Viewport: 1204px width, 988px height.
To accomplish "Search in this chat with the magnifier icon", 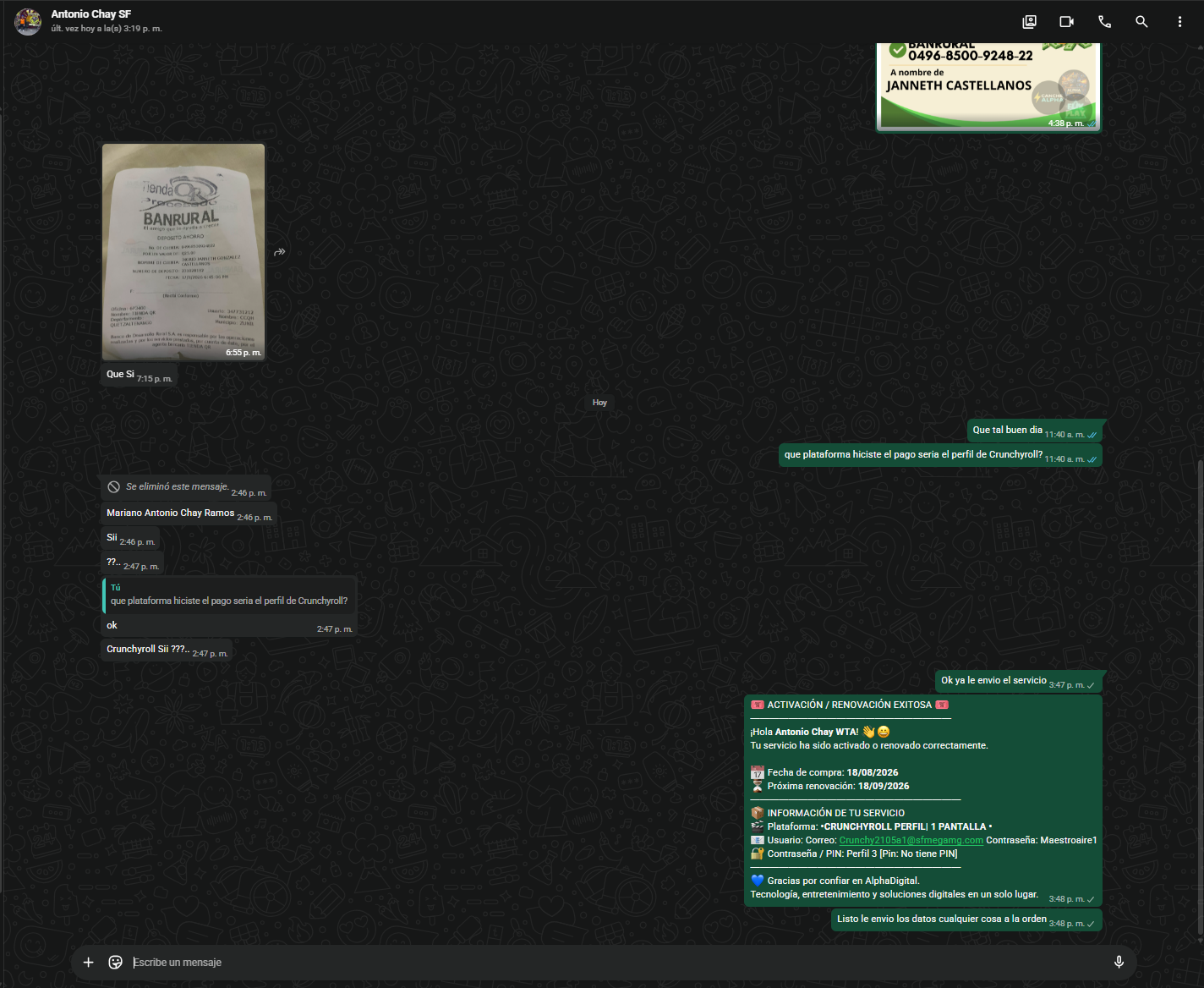I will 1141,22.
